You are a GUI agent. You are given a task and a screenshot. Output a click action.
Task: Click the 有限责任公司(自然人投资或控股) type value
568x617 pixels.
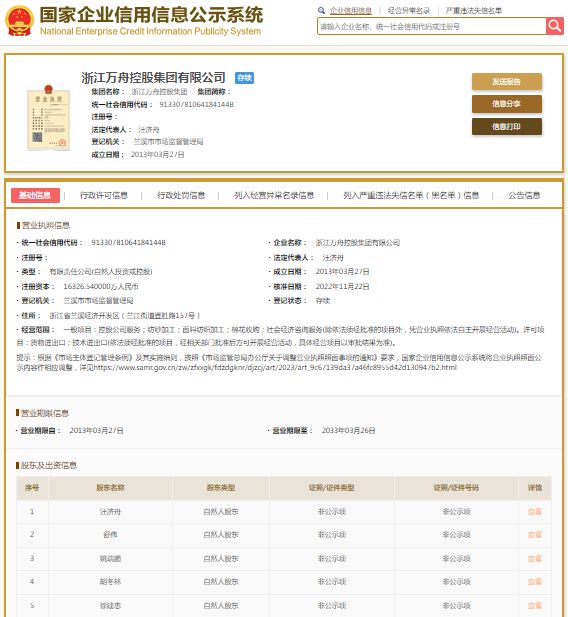[x=101, y=272]
